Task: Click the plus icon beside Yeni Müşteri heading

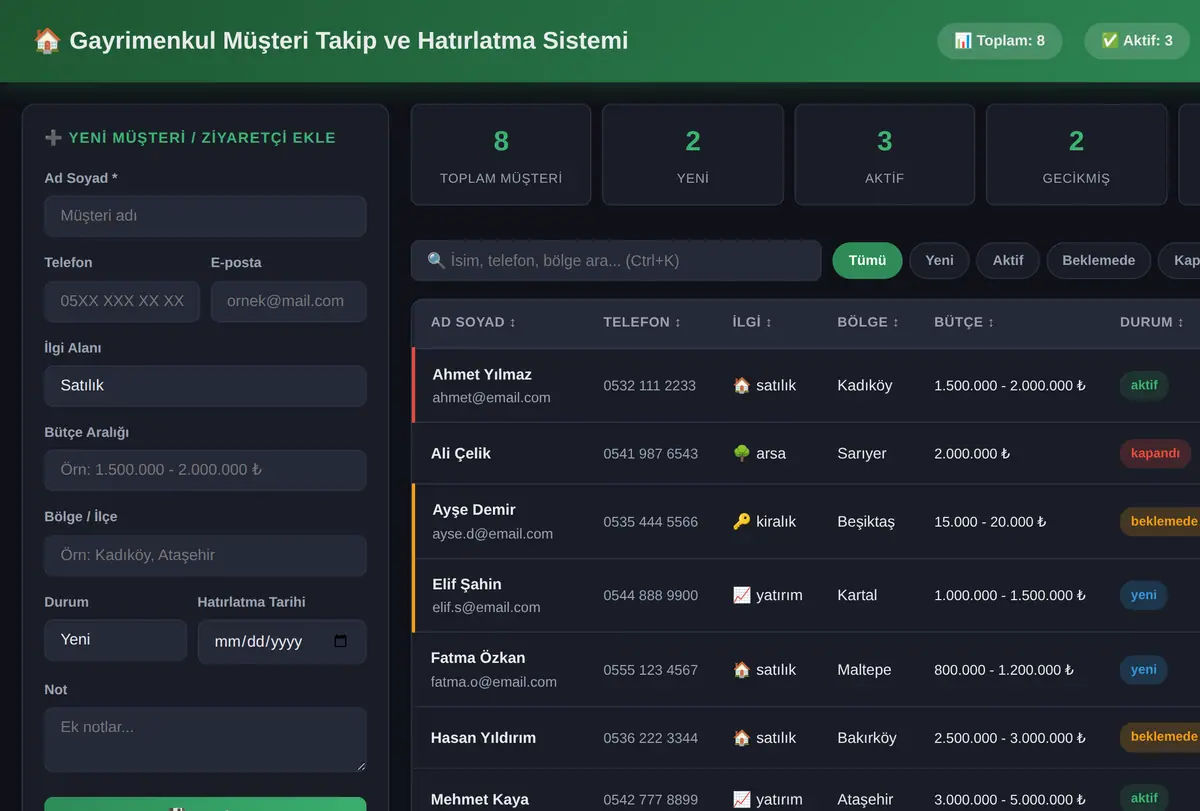Action: click(x=53, y=138)
